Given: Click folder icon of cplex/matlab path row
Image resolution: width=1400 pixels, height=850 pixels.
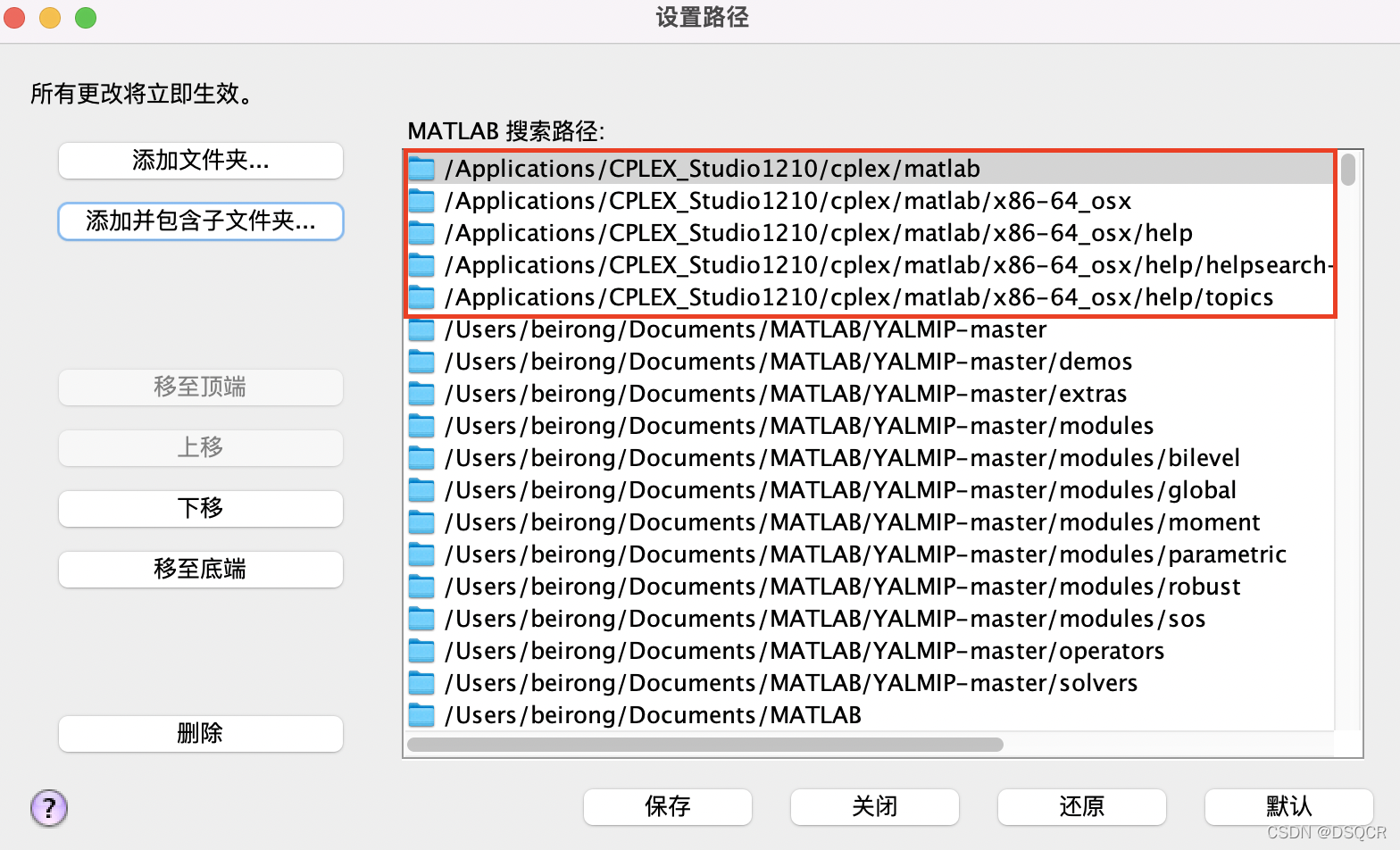Looking at the screenshot, I should [x=421, y=169].
